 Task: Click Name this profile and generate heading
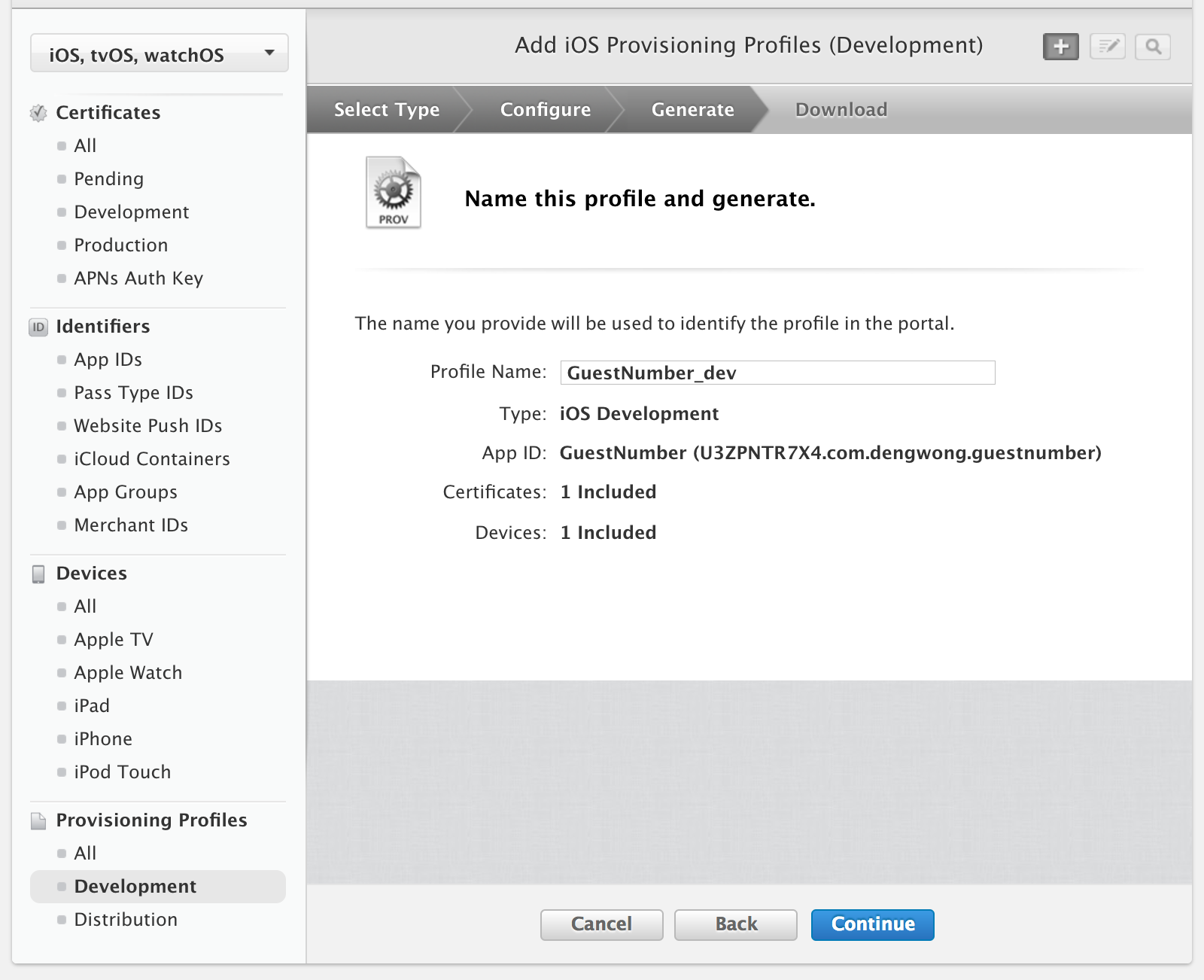[x=640, y=199]
